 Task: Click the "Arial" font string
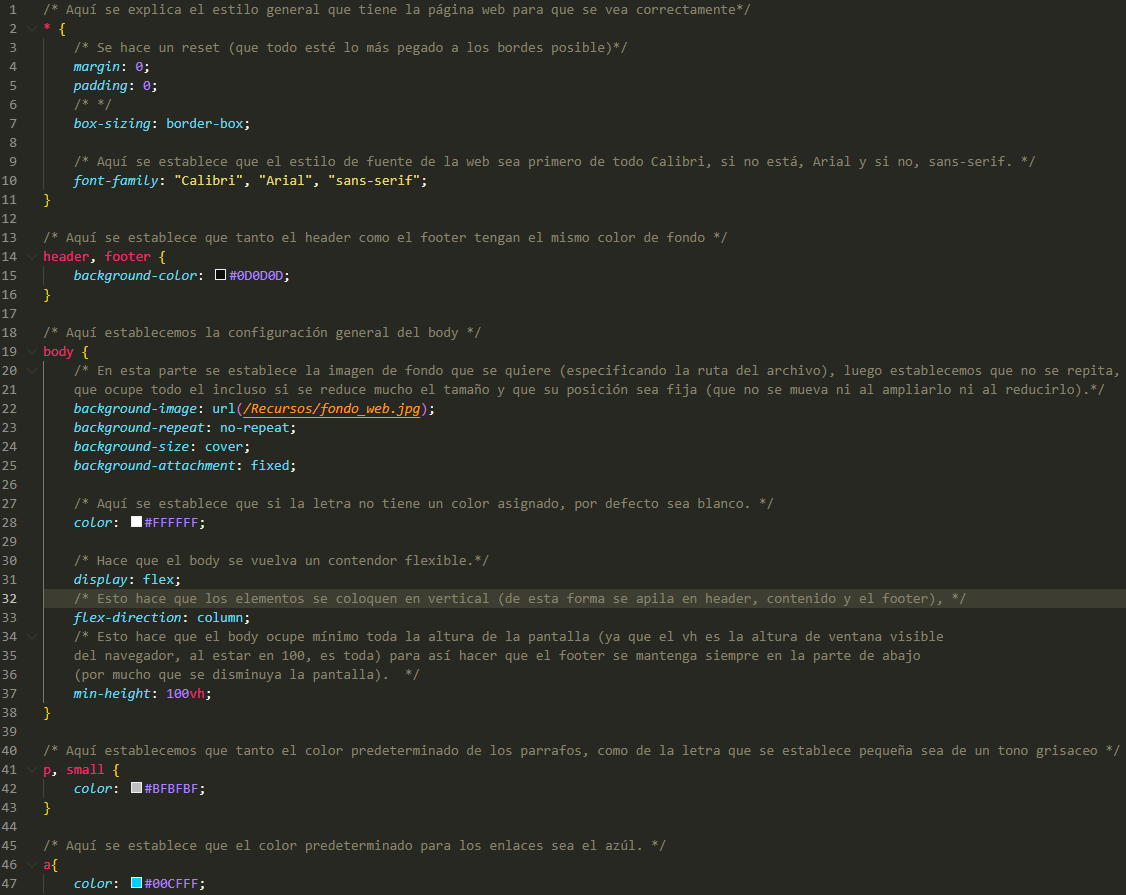tap(285, 180)
